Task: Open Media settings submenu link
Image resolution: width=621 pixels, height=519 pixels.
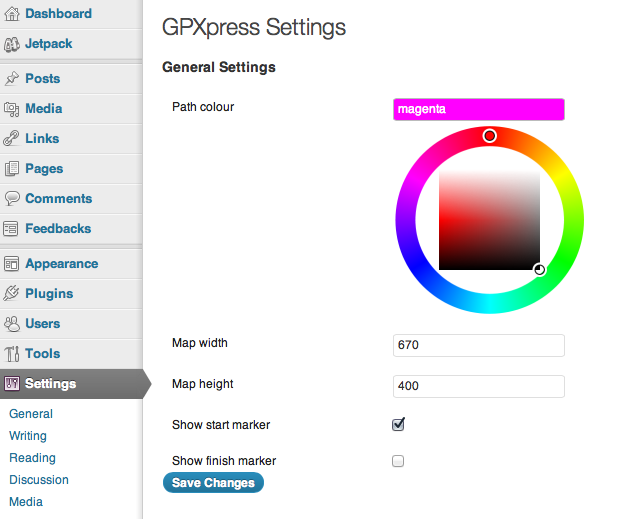Action: click(x=26, y=502)
